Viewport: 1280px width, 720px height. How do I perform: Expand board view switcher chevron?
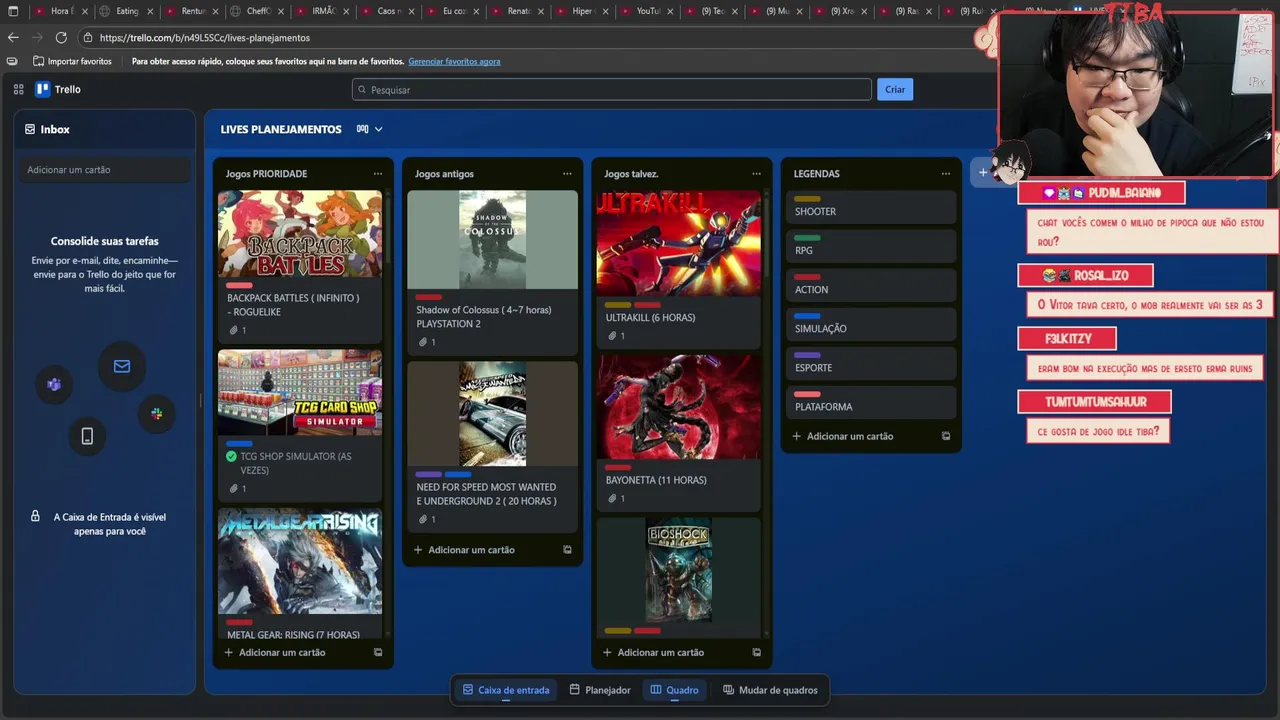[x=378, y=129]
